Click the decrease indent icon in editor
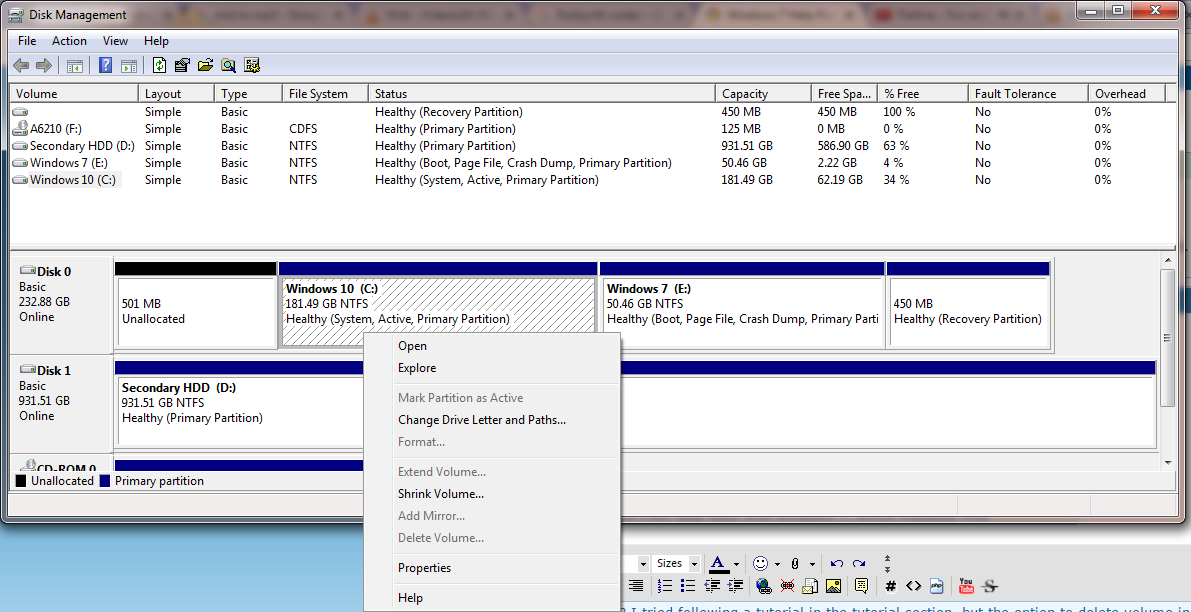1191x612 pixels. click(x=712, y=585)
